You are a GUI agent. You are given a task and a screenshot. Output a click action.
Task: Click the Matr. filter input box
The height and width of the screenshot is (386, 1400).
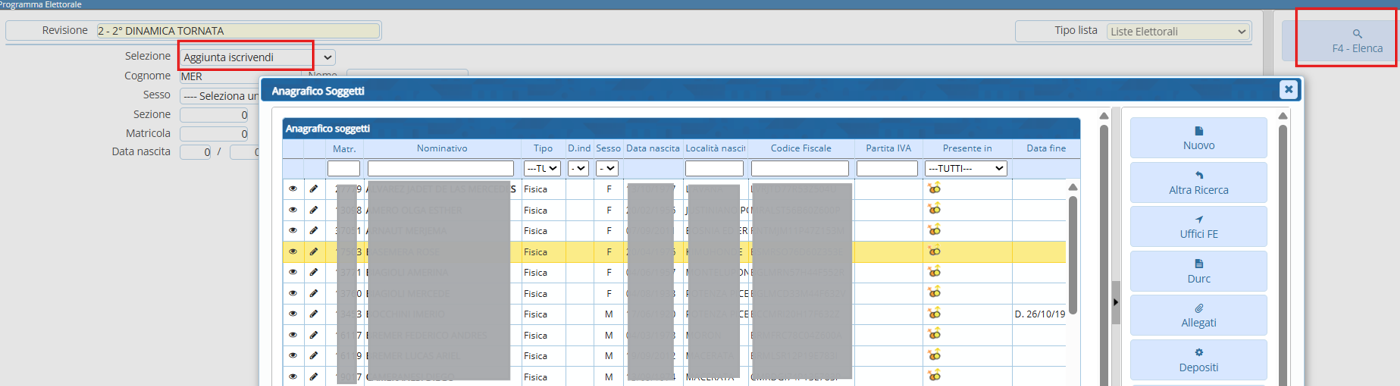[343, 168]
